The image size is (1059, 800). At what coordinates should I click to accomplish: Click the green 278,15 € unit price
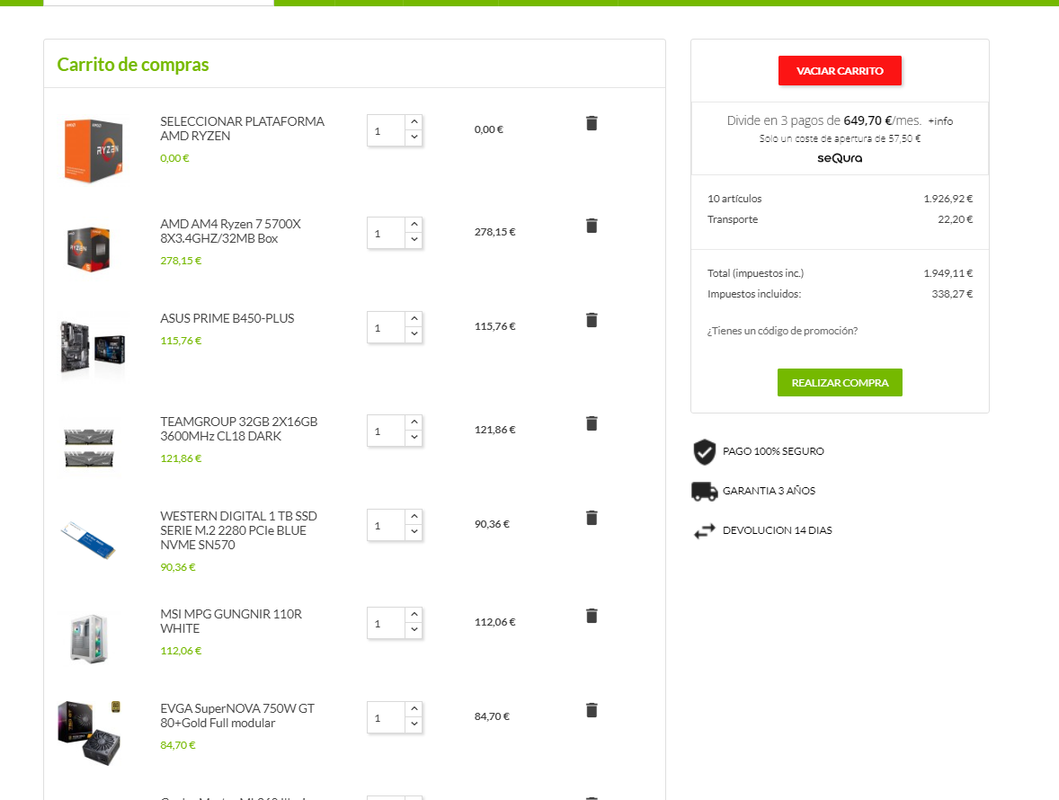(181, 261)
